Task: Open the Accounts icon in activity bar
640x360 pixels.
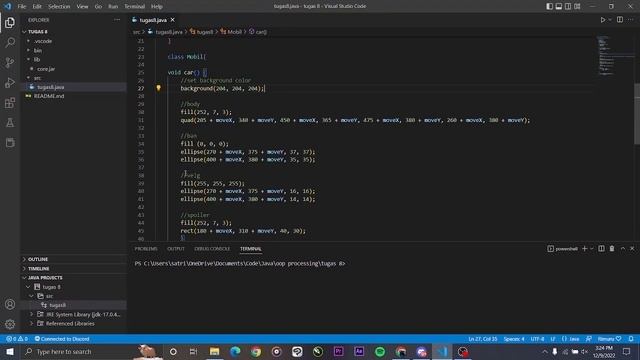Action: tap(10, 304)
